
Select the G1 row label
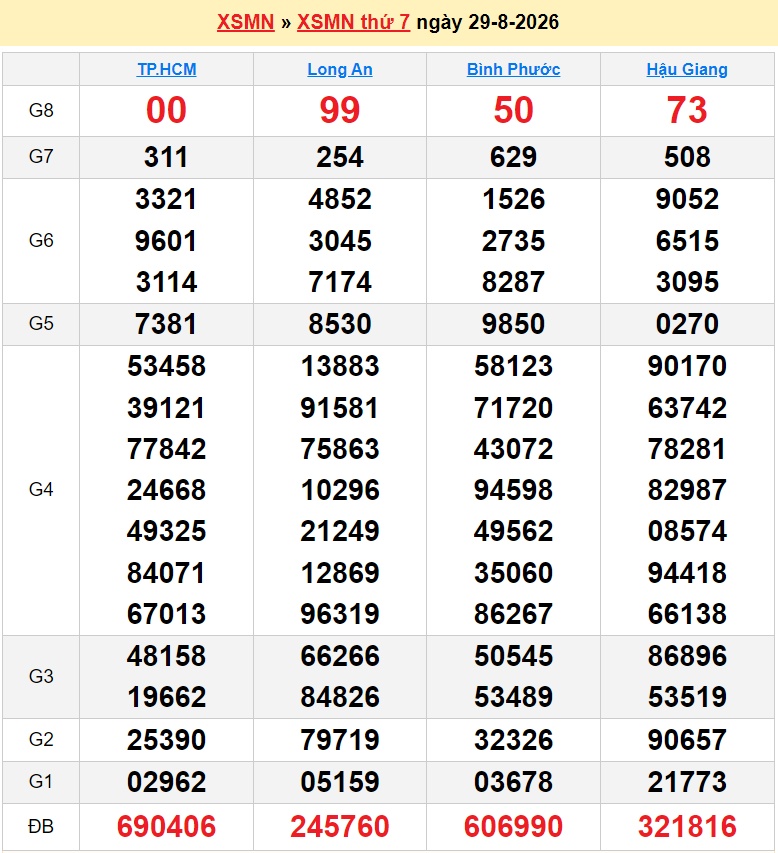point(41,781)
